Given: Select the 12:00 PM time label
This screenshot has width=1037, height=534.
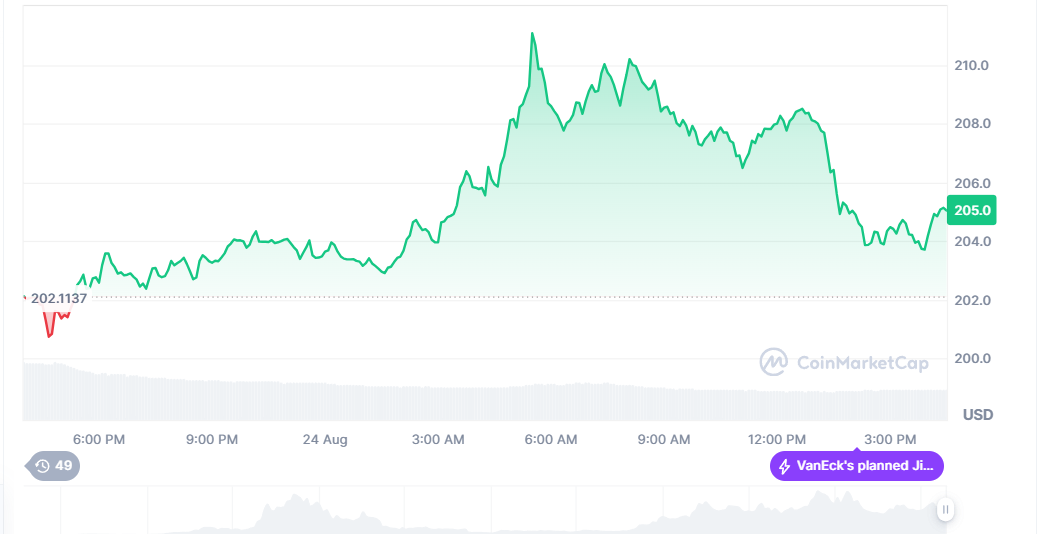Looking at the screenshot, I should [x=777, y=439].
